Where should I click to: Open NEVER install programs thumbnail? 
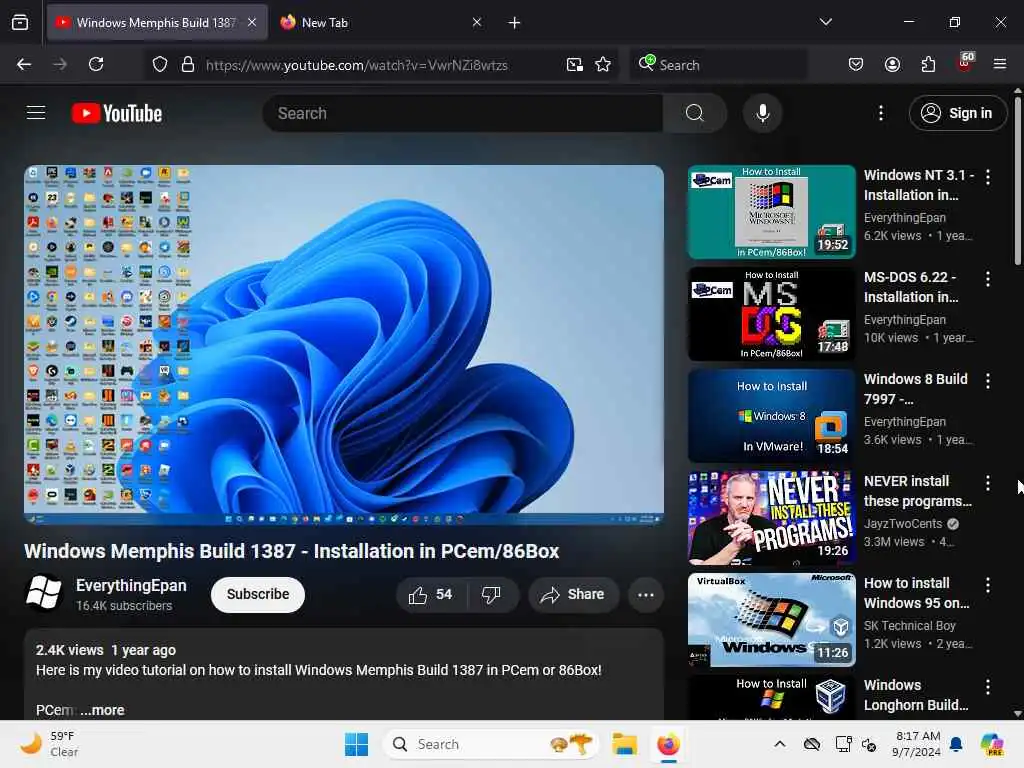771,517
